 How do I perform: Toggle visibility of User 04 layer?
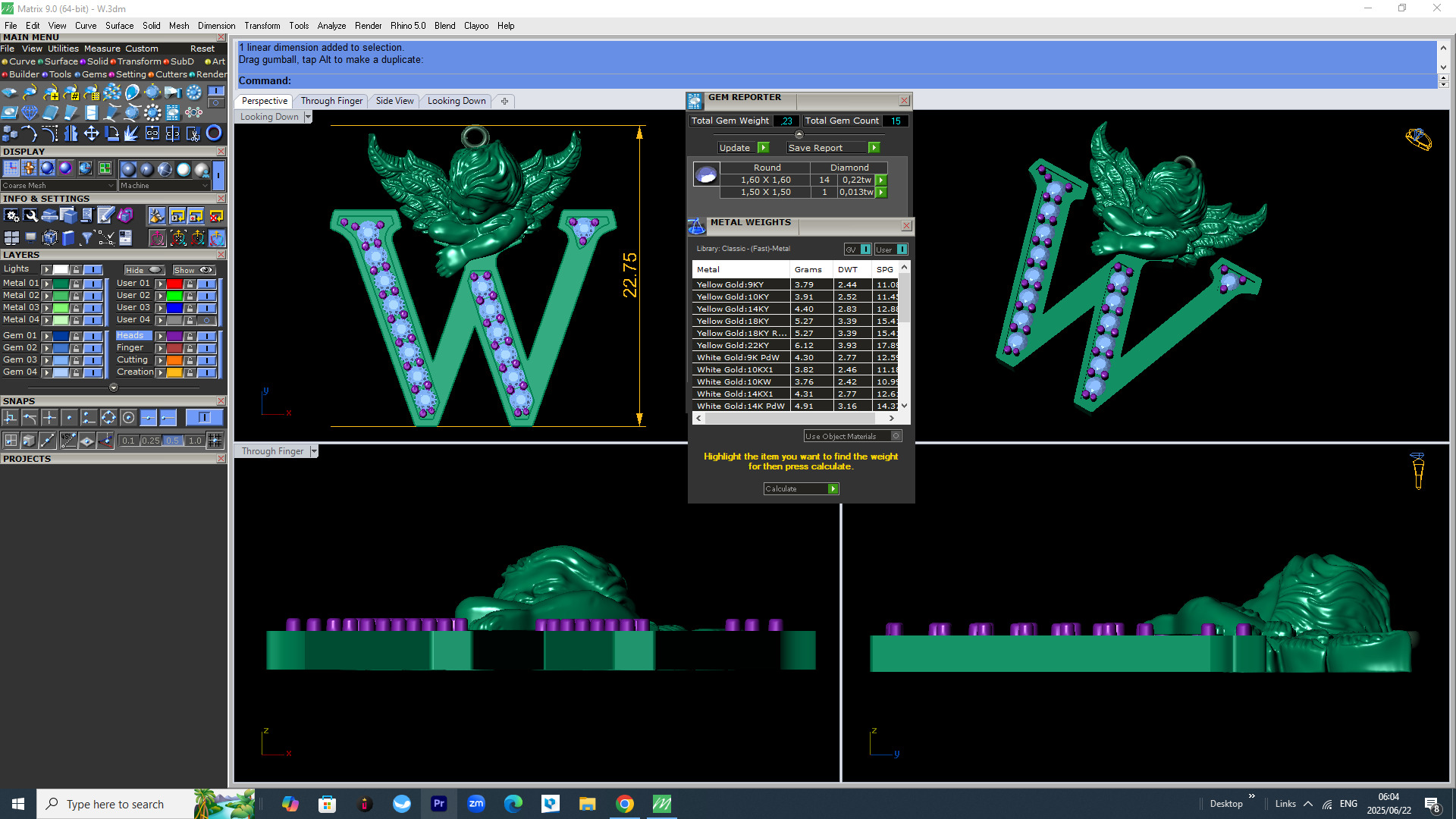point(206,320)
